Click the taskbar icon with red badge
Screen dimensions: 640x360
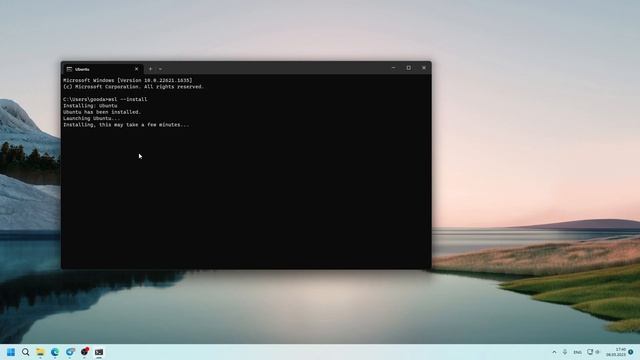84,352
